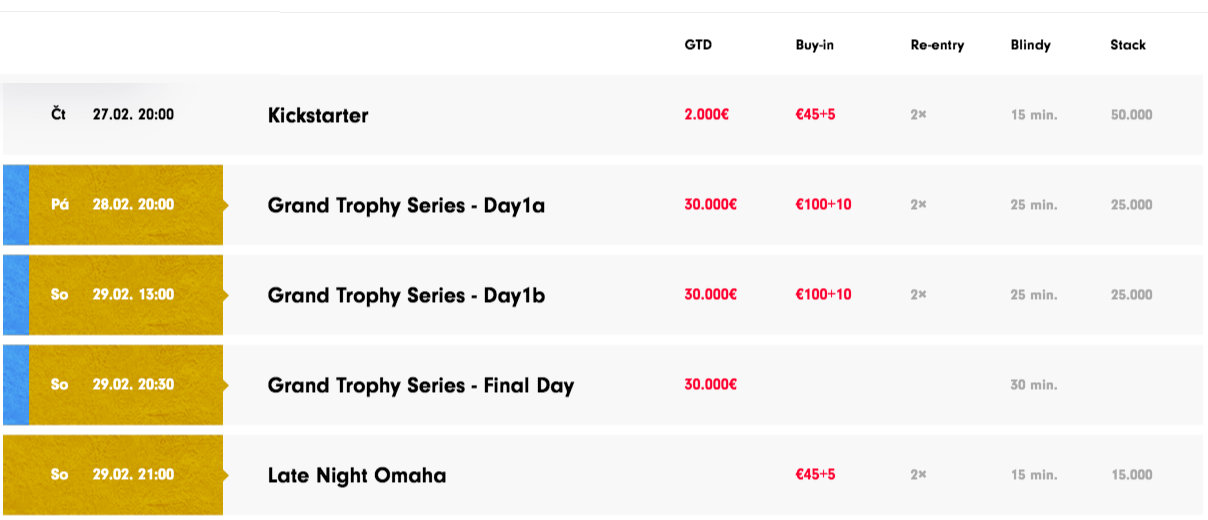
Task: Click the Čt 27.02. 20:00 date cell
Action: [x=113, y=115]
